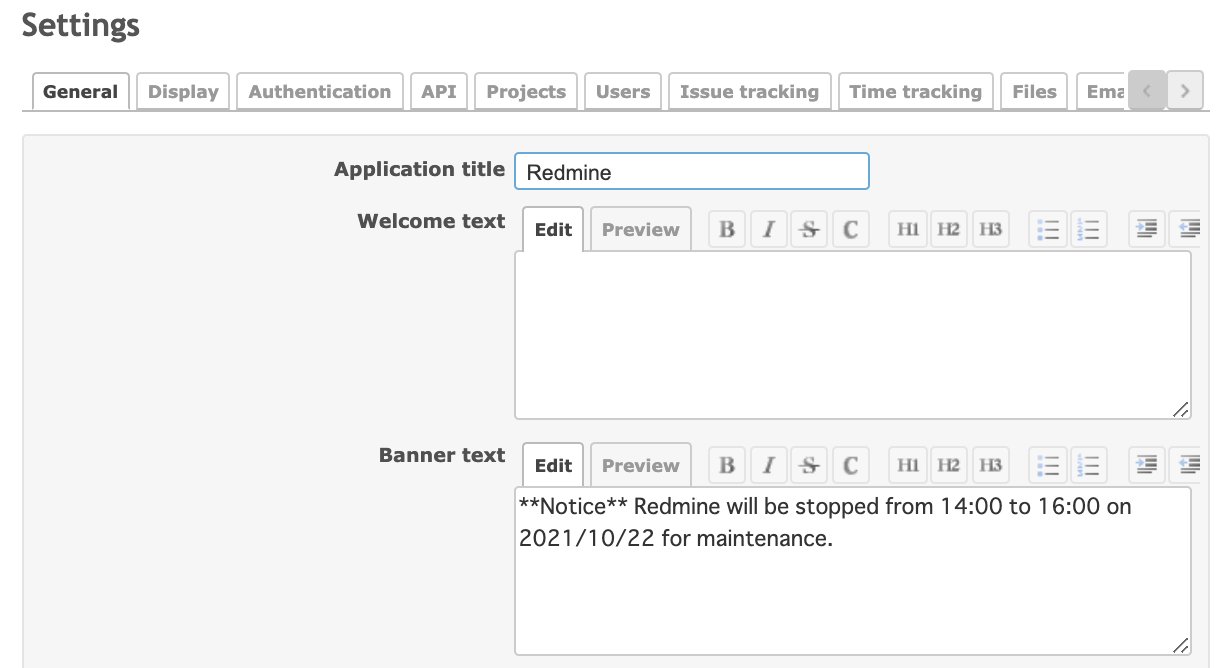
Task: Open the Time tracking tab
Action: click(x=916, y=92)
